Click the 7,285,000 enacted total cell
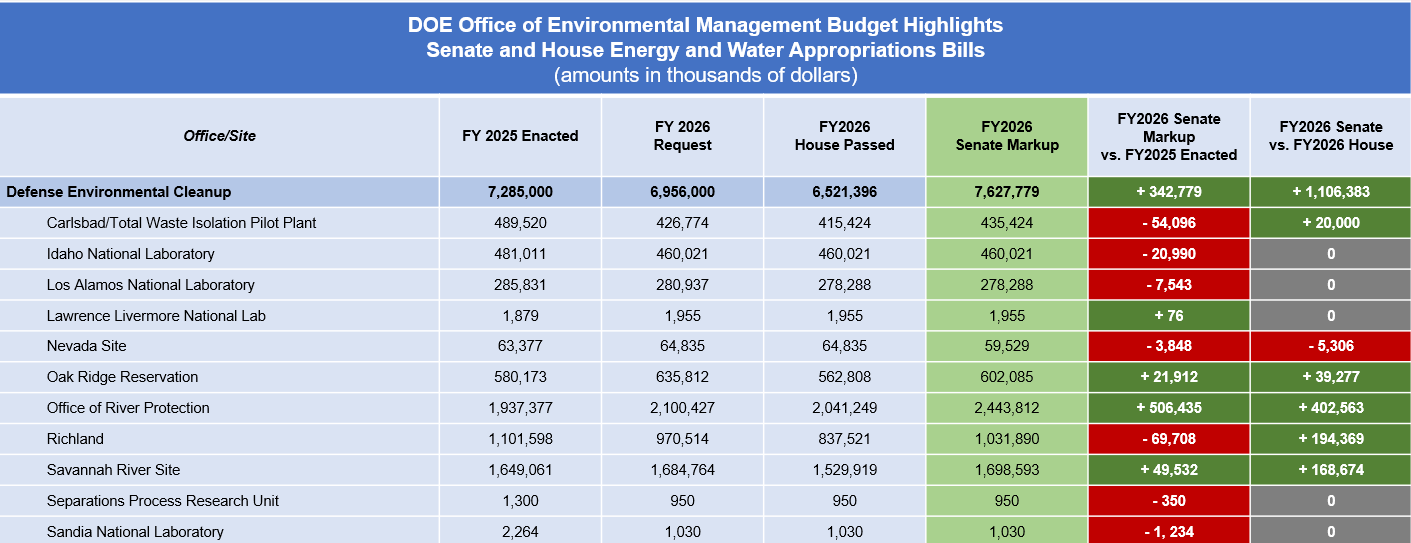The image size is (1411, 543). coord(520,192)
